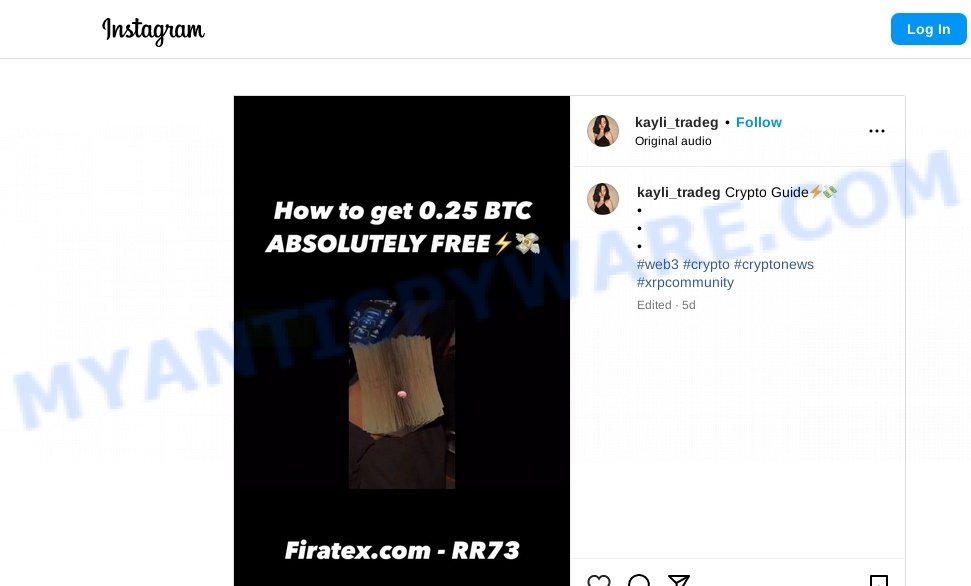Open comments with the speech bubble icon
The width and height of the screenshot is (971, 586).
coord(638,581)
